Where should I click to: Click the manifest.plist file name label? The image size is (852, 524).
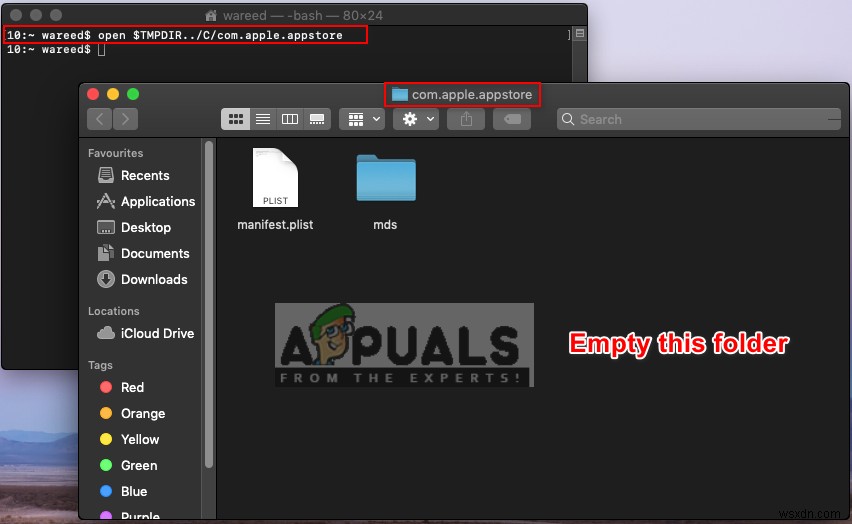[x=275, y=224]
